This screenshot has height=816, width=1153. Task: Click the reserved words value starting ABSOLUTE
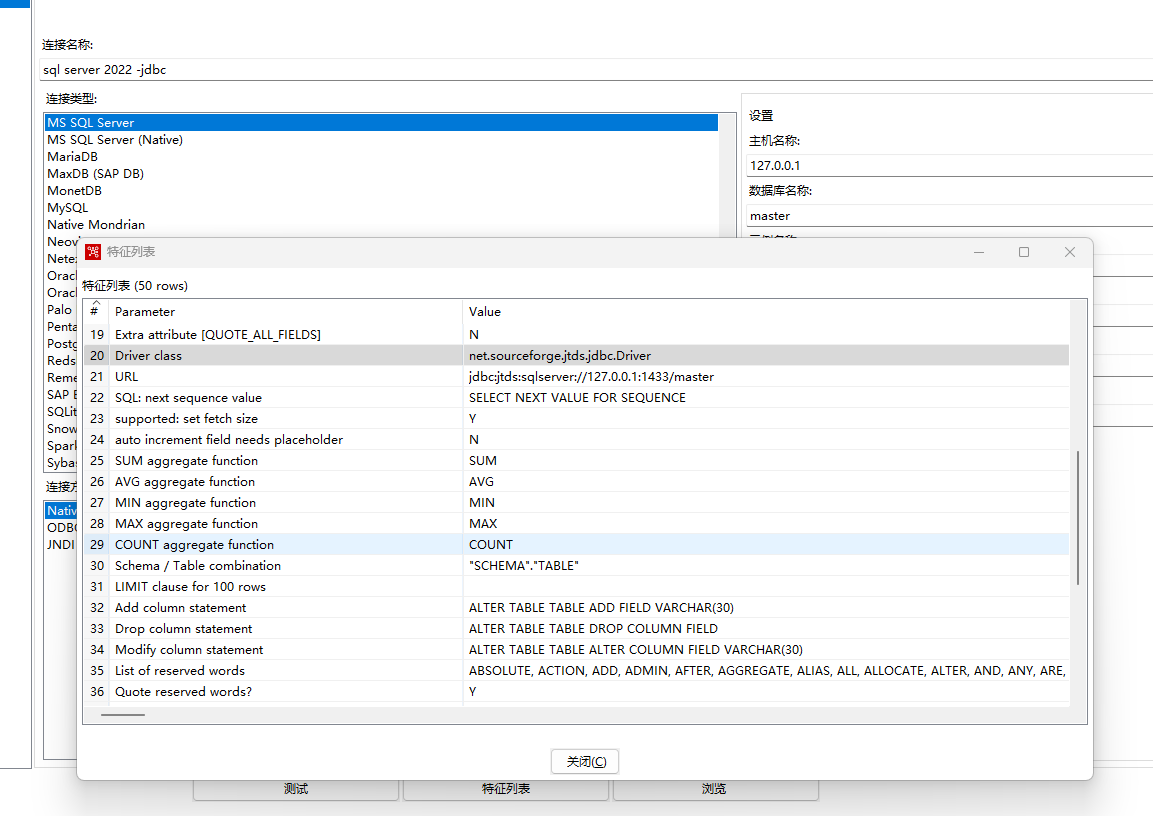(767, 670)
